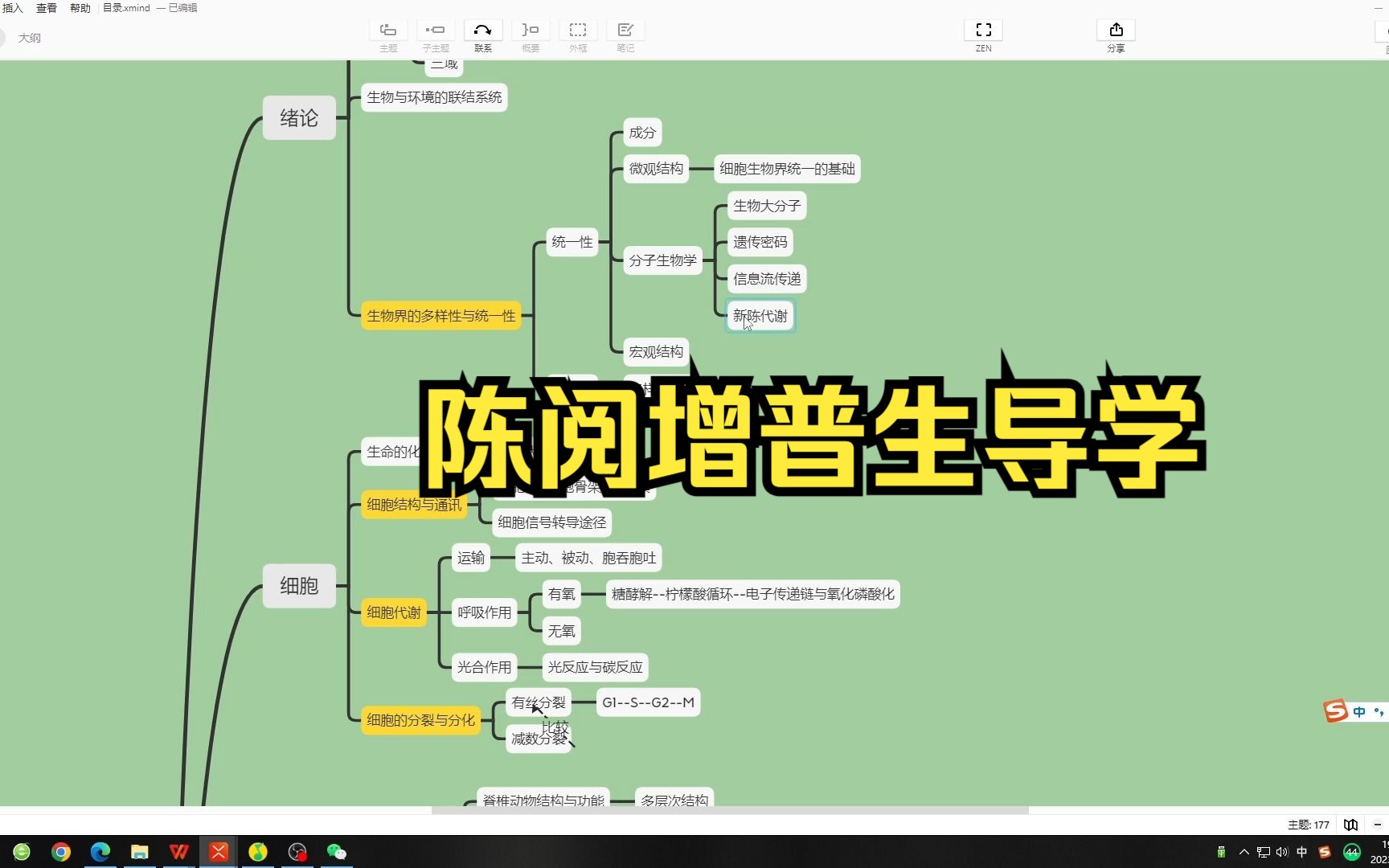The image size is (1389, 868).
Task: Click the volume icon in system tray
Action: pos(1282,852)
